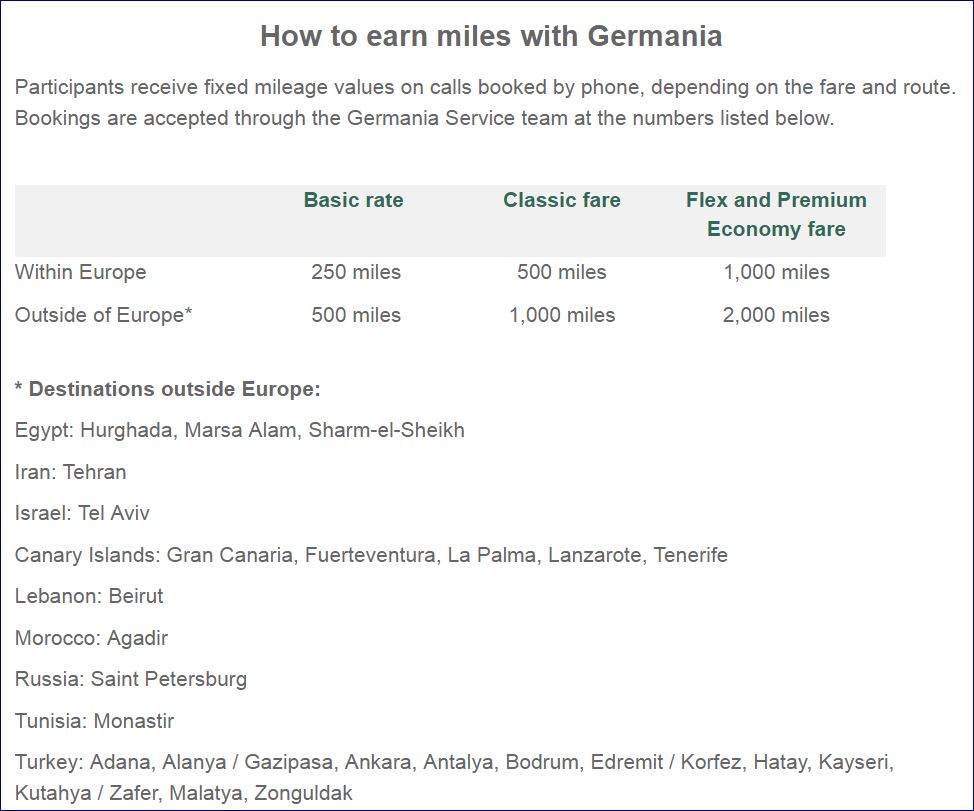Click the 'Israel: Tel Aviv' line
This screenshot has height=811, width=974.
click(x=82, y=513)
